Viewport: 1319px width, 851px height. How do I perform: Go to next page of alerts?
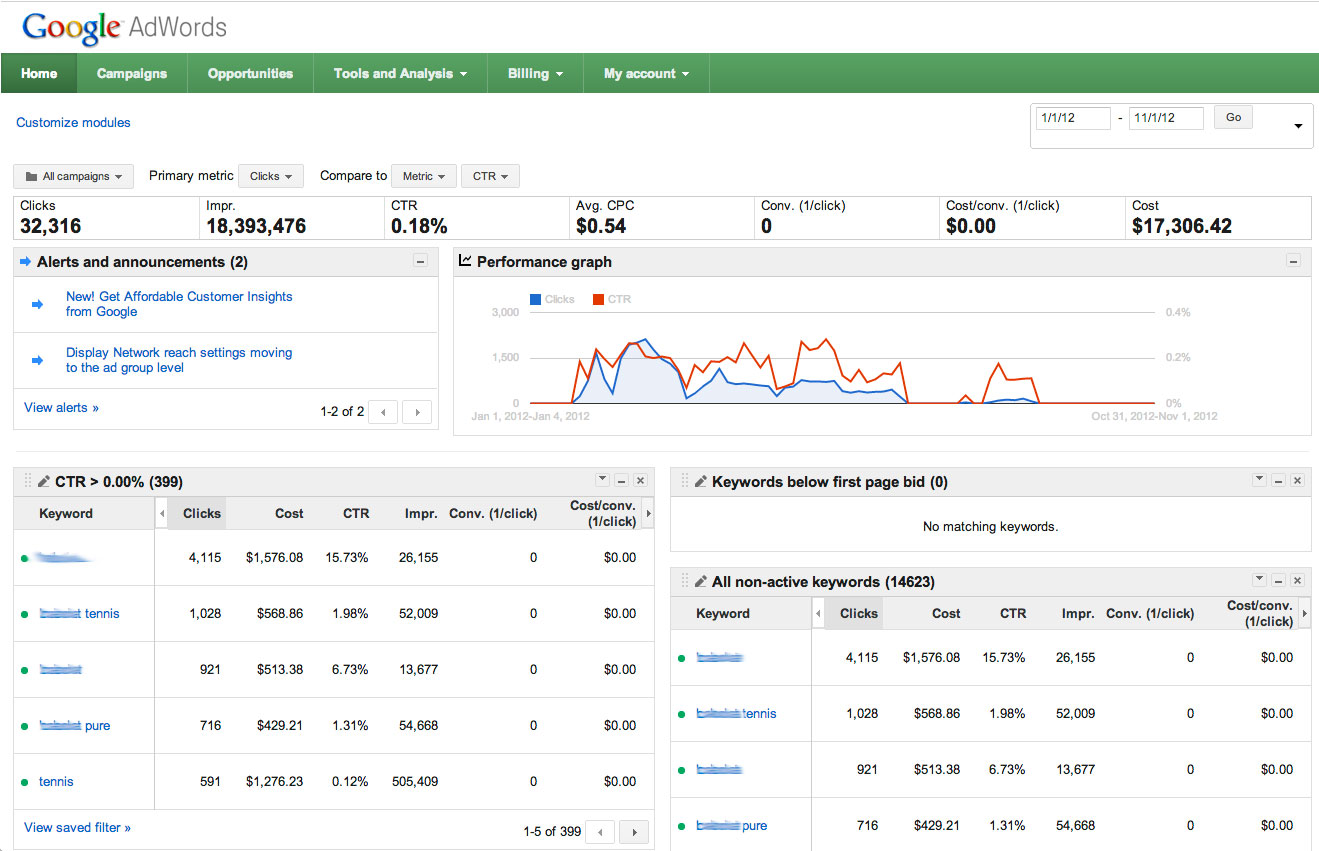click(417, 411)
